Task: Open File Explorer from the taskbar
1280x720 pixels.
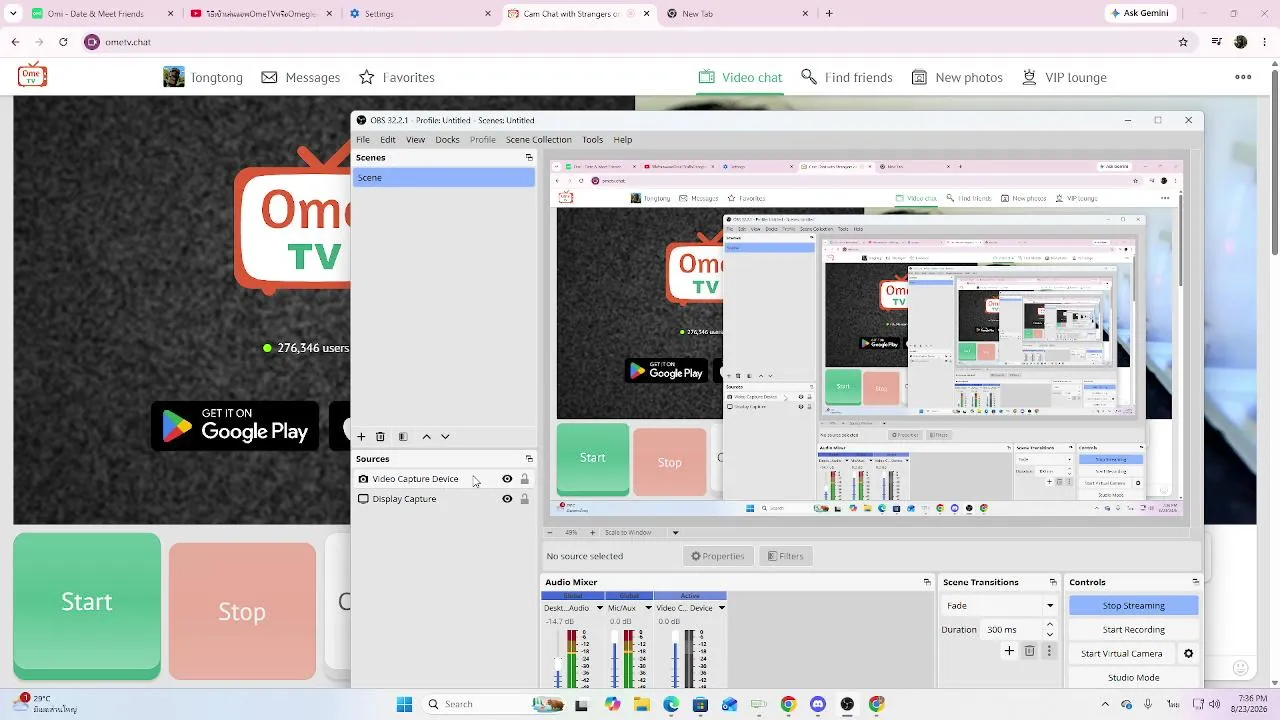Action: (642, 704)
